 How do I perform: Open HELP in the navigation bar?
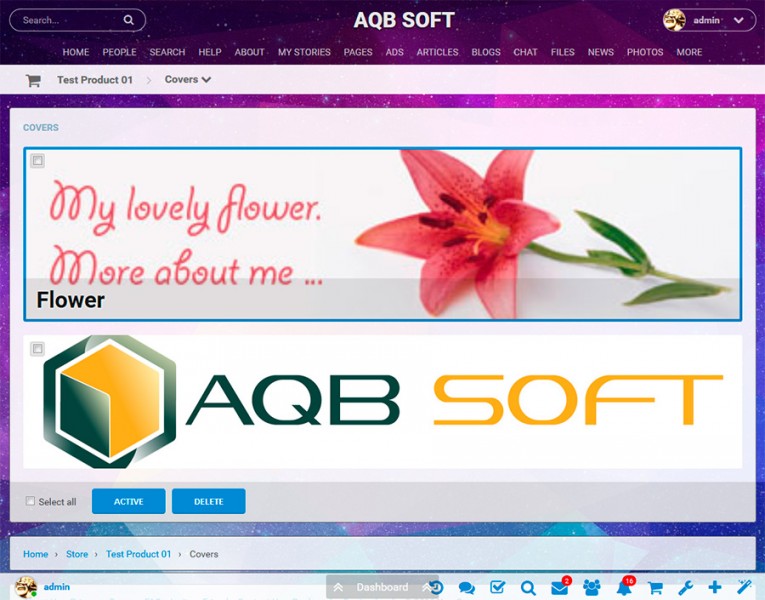click(x=210, y=52)
